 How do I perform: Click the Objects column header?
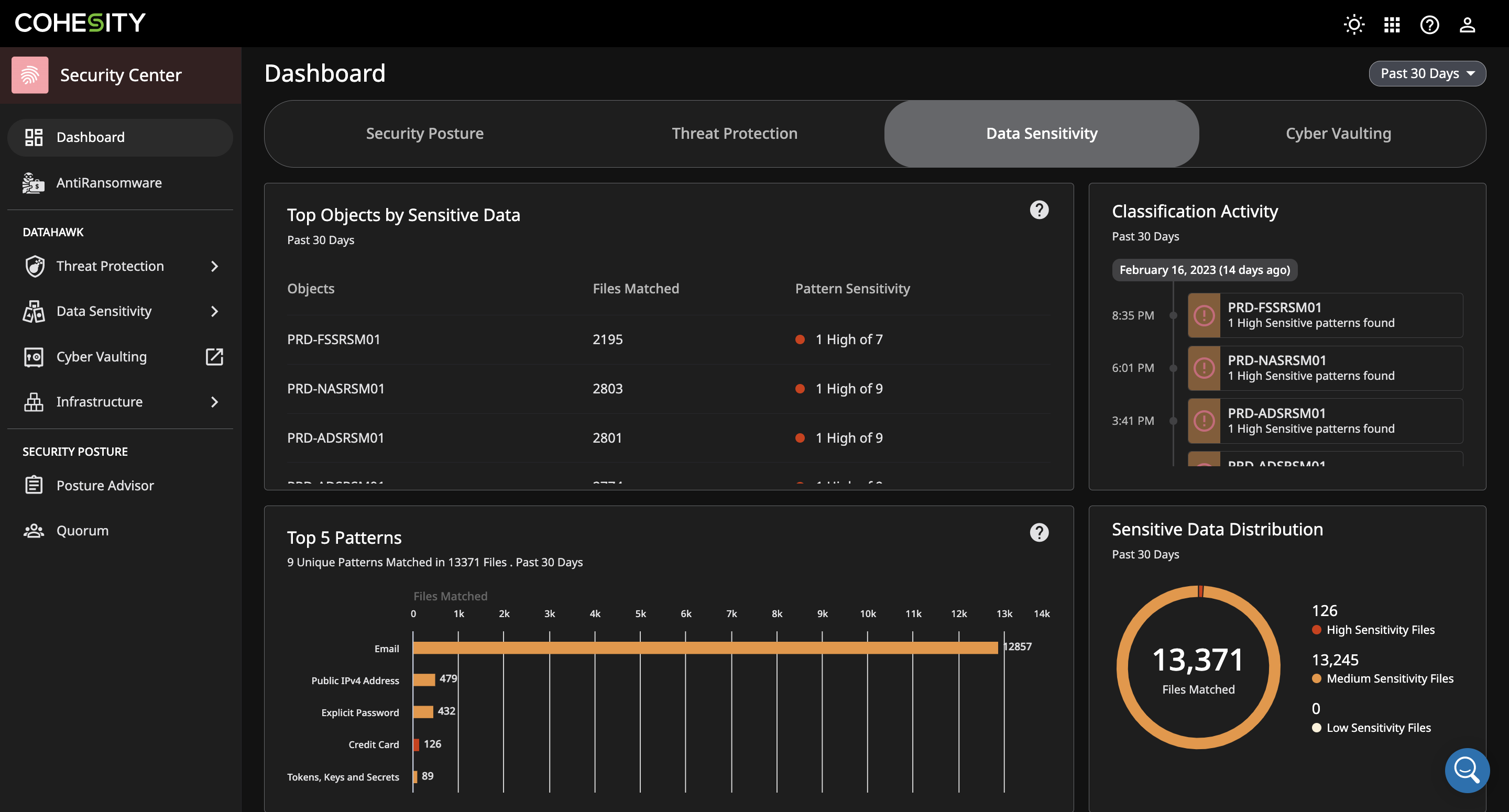coord(311,288)
